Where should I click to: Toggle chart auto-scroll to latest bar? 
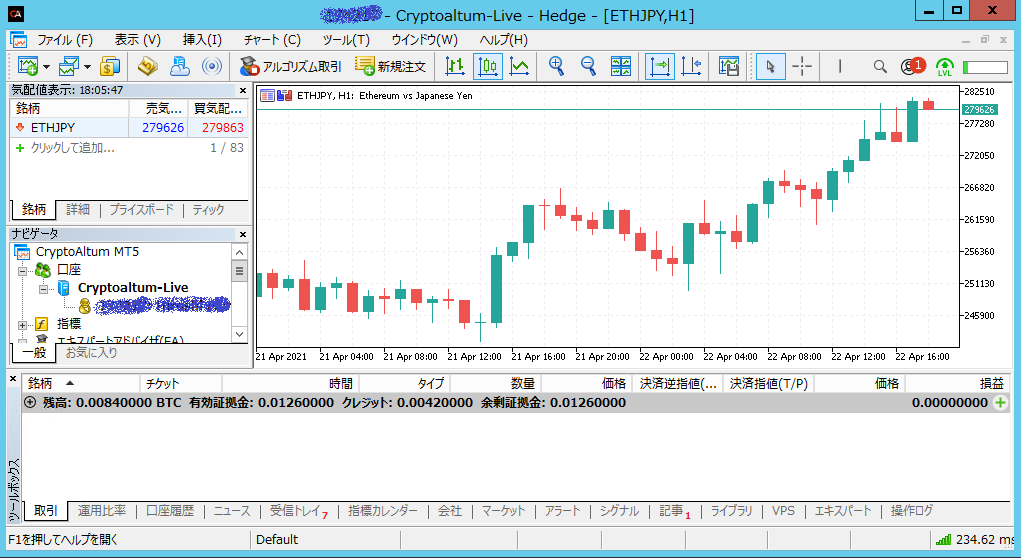point(660,66)
